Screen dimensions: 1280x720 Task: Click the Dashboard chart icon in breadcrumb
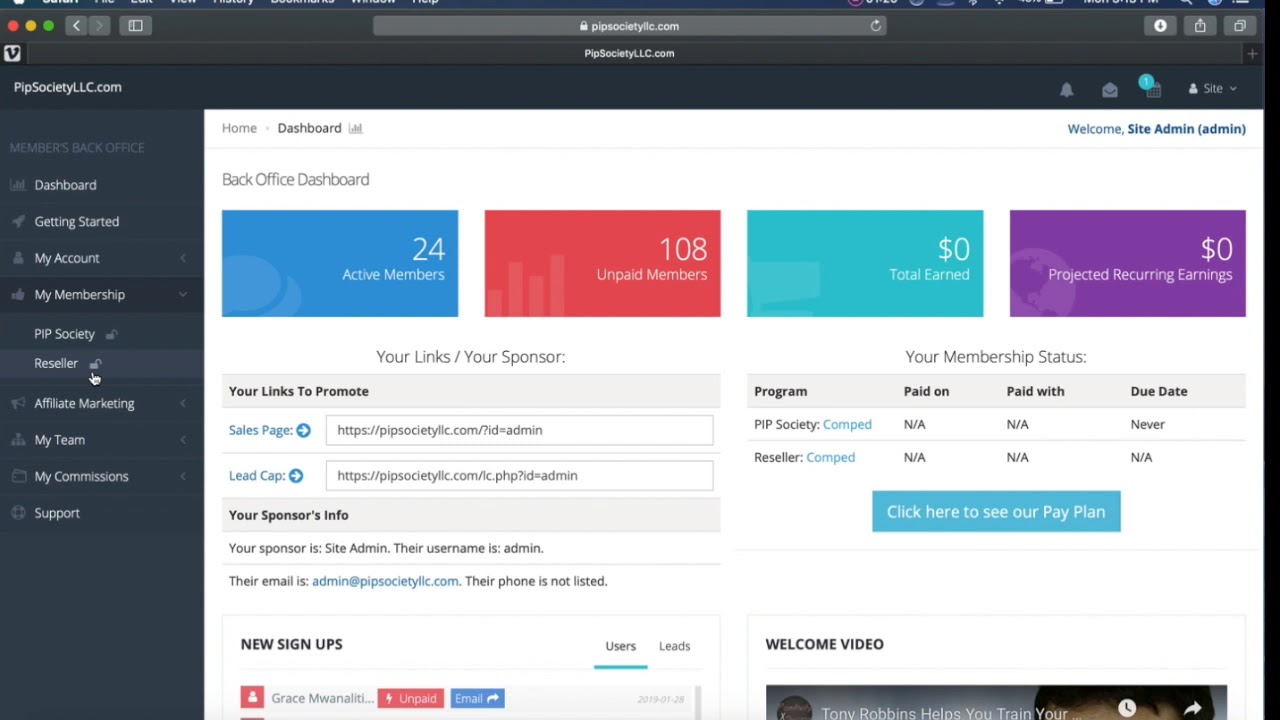pyautogui.click(x=356, y=128)
